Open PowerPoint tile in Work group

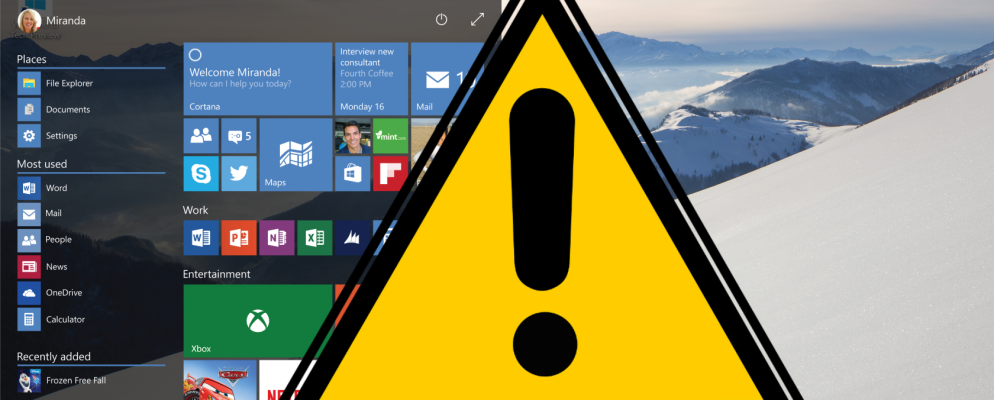[x=239, y=238]
